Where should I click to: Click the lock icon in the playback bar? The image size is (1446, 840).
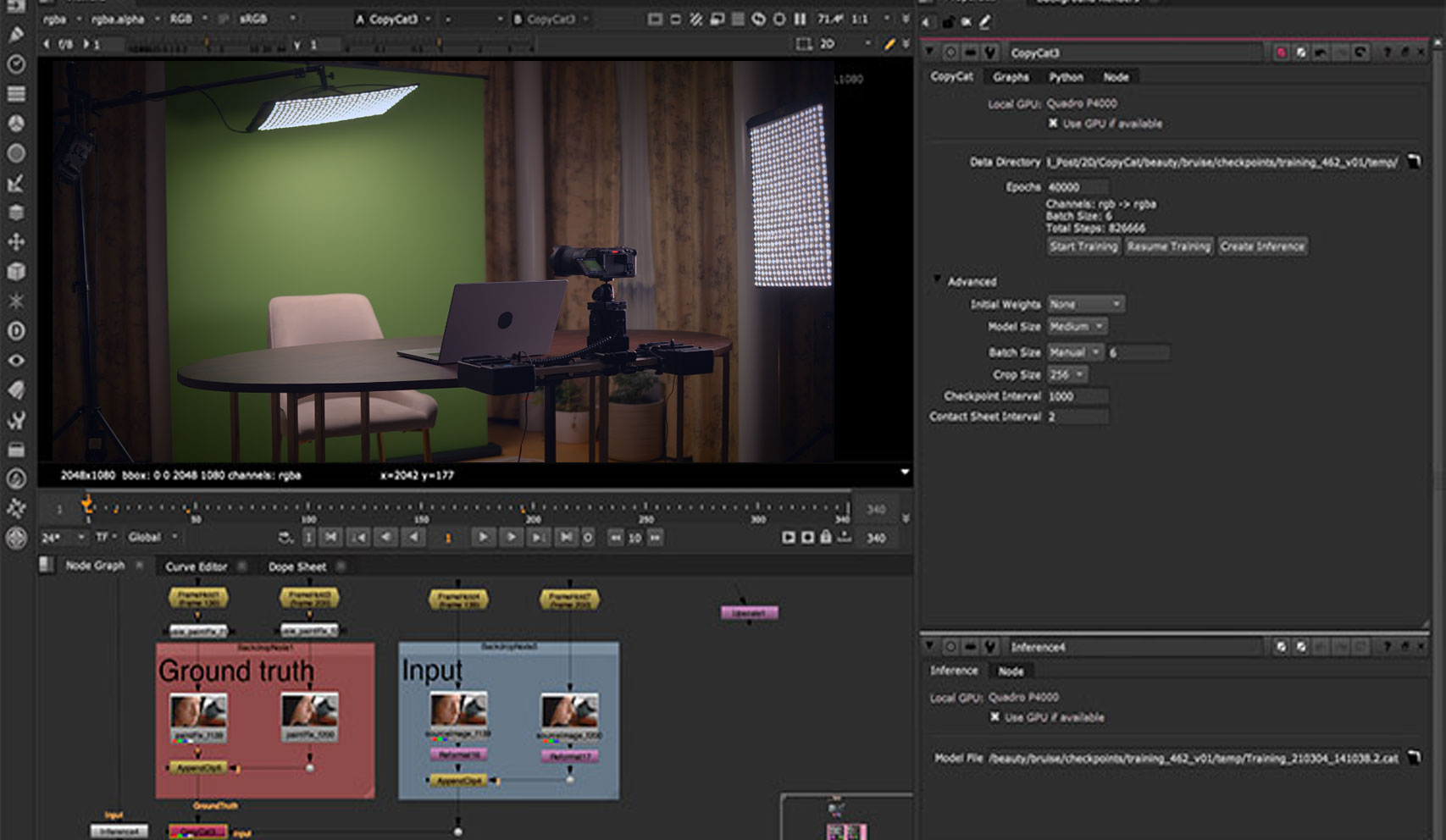(x=826, y=537)
